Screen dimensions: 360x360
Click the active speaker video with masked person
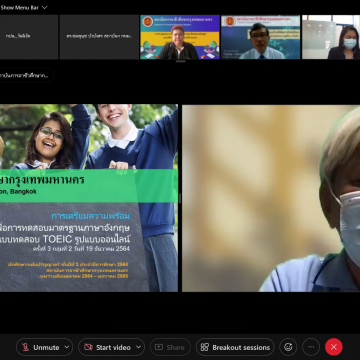point(271,198)
